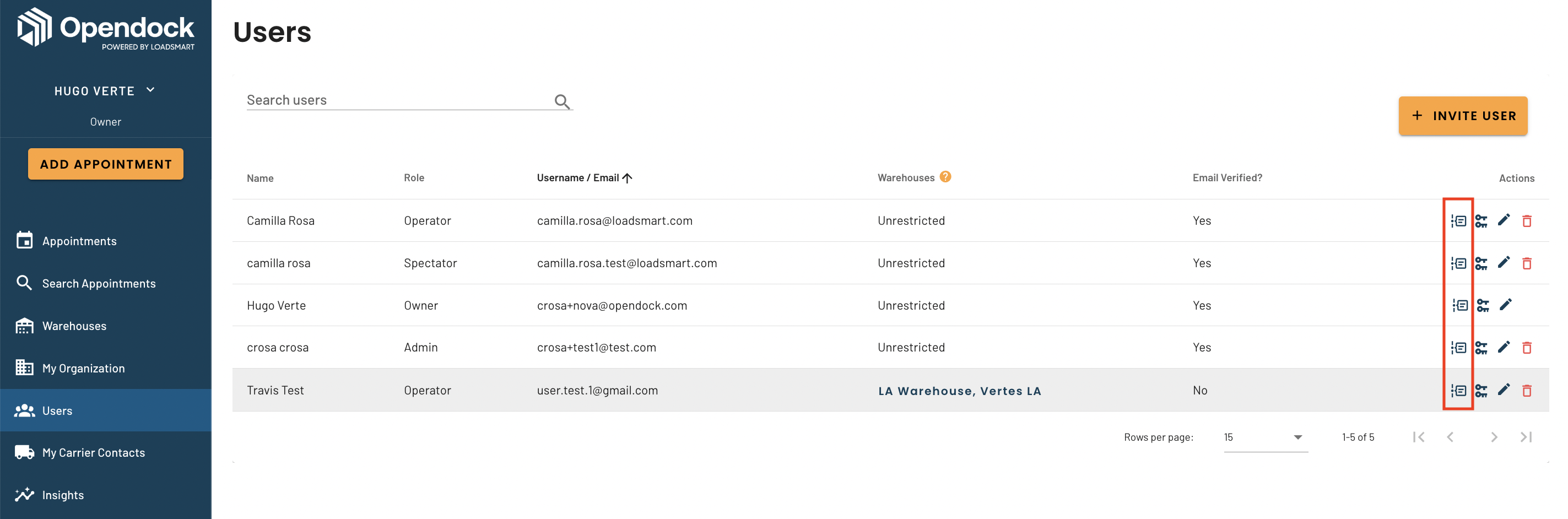Open permissions keys icon for Spectator row
This screenshot has height=519, width=1568.
point(1481,263)
